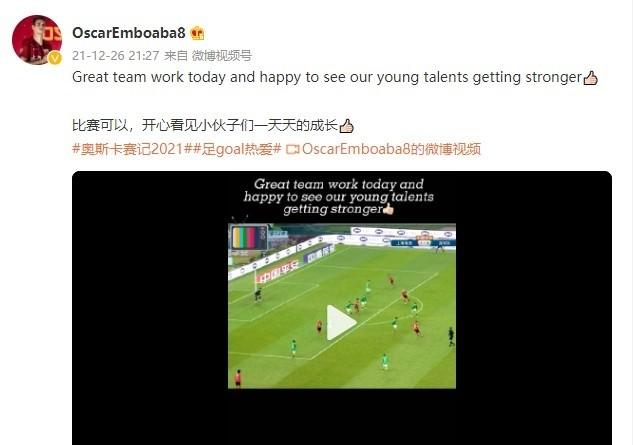The image size is (633, 445).
Task: Click the thumbs-up emoji in the video caption
Action: (388, 209)
